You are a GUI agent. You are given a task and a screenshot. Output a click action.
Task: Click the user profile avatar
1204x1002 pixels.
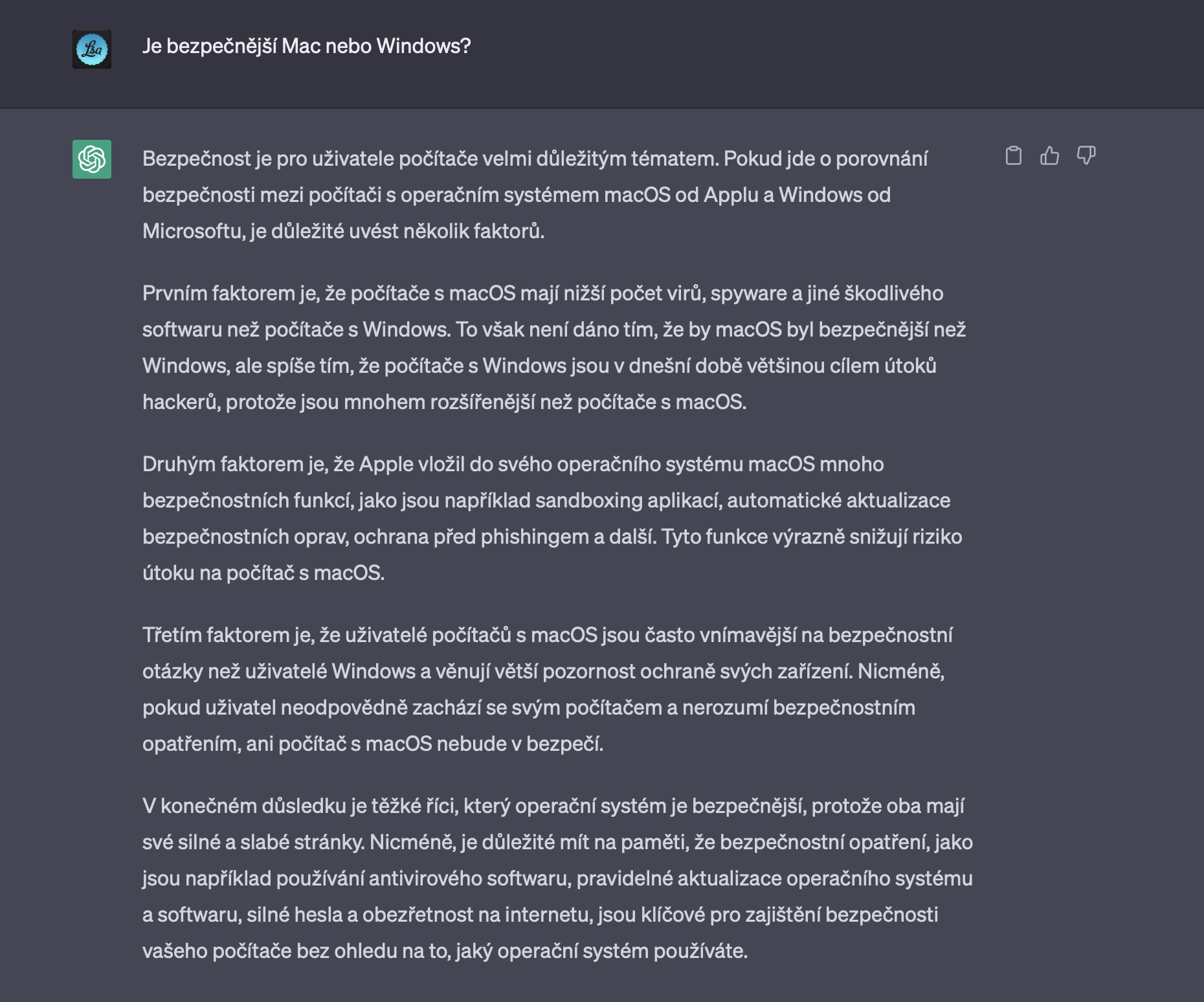pyautogui.click(x=92, y=49)
